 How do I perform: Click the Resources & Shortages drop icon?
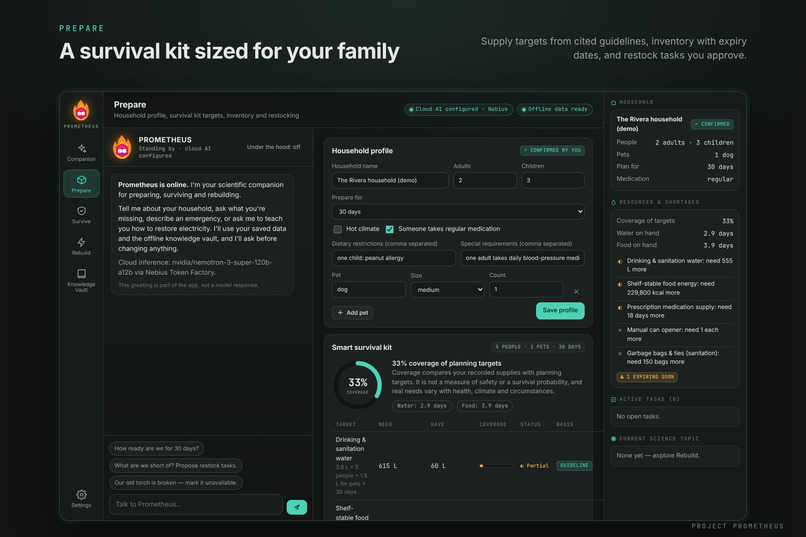613,202
